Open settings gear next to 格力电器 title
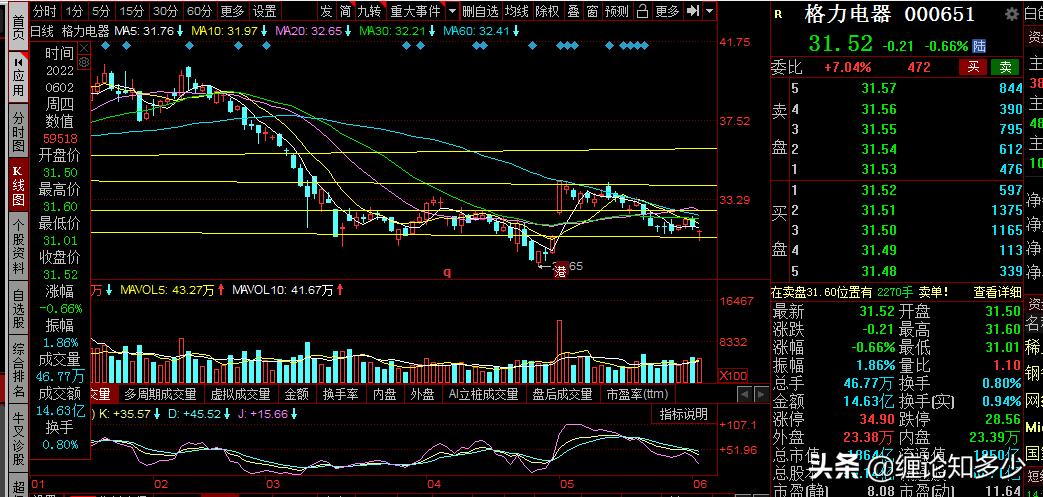The height and width of the screenshot is (497, 1043). click(1013, 14)
